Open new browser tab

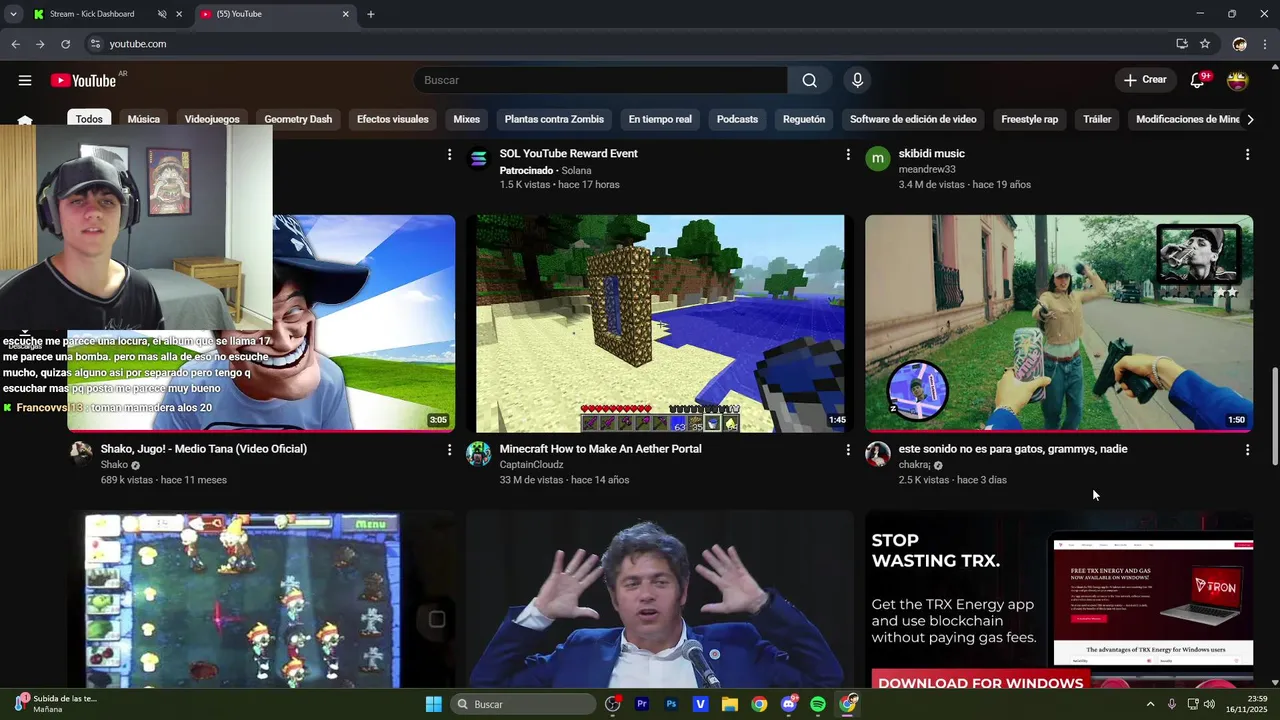tap(371, 14)
